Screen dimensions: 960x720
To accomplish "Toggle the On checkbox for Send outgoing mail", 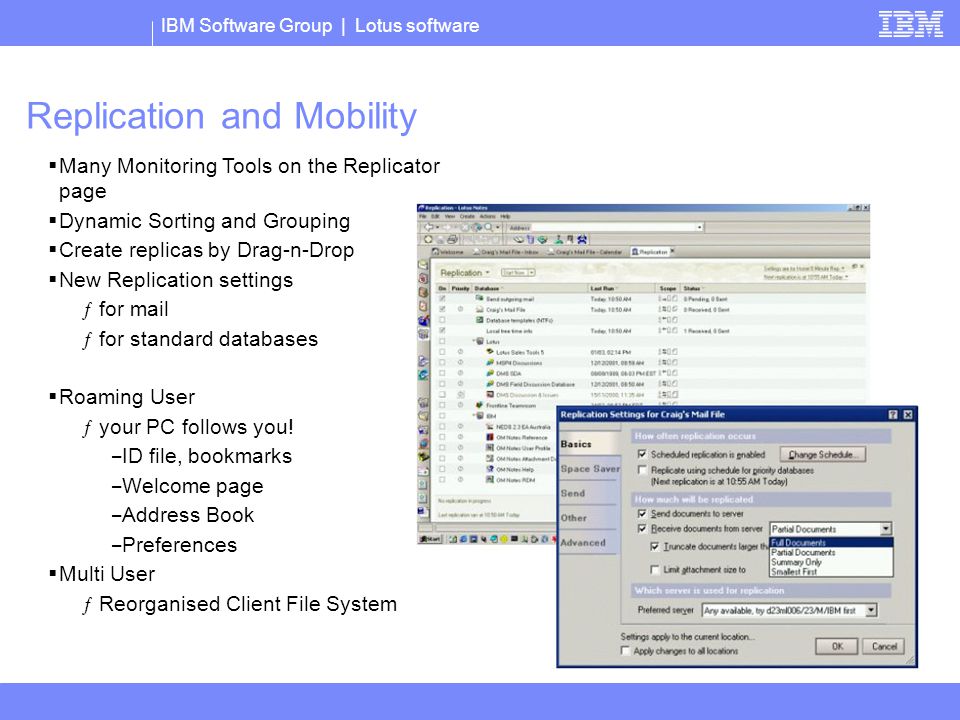I will [x=442, y=299].
